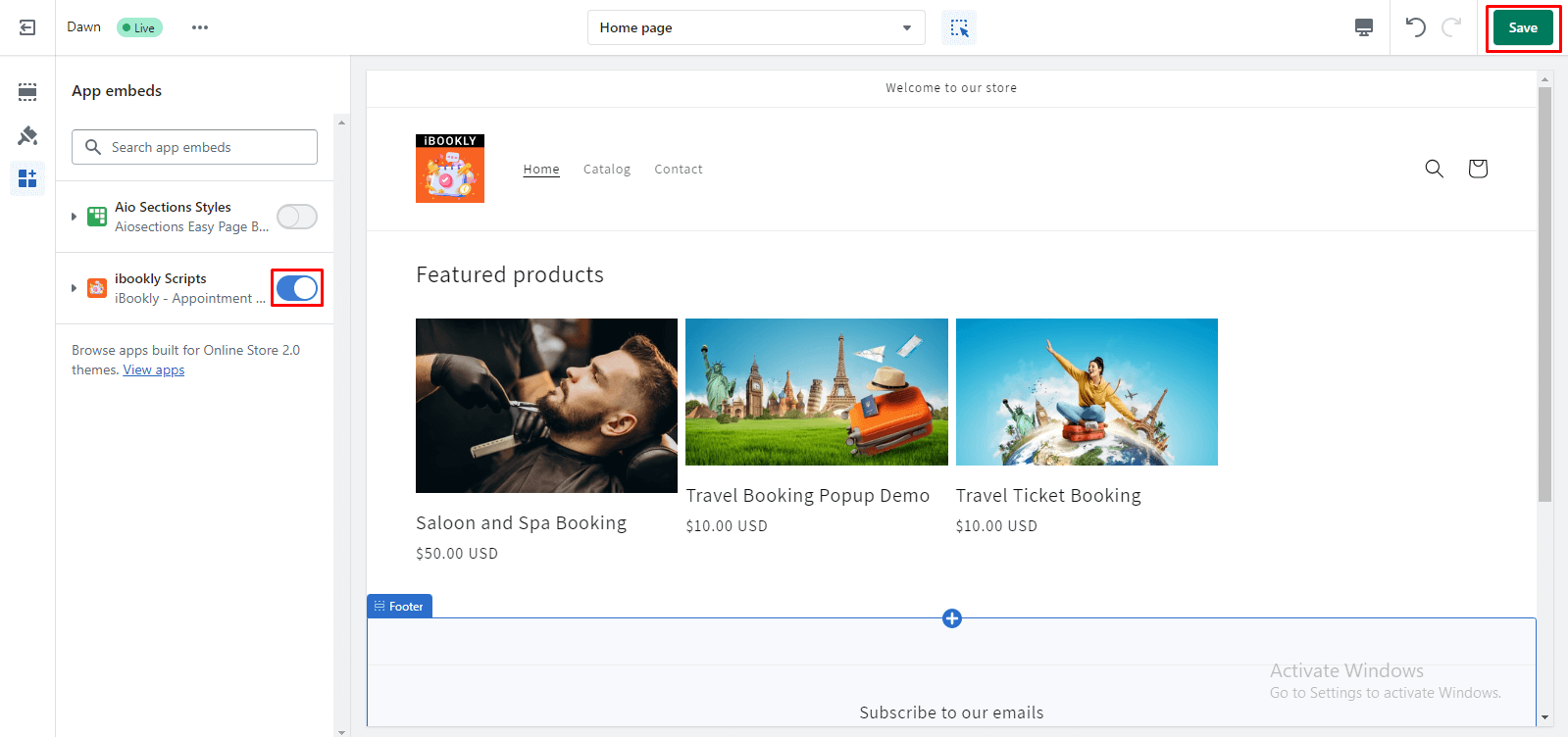Screen dimensions: 1568x737
Task: Click the Search app embeds field
Action: (194, 147)
